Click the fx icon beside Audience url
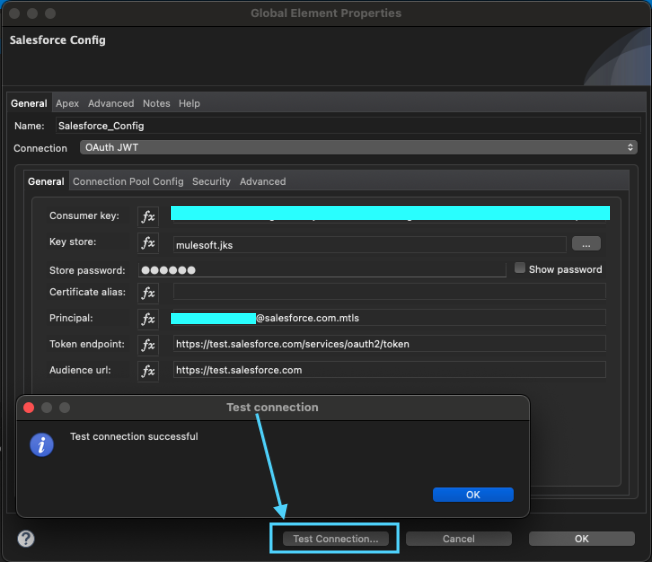The height and width of the screenshot is (565, 653). click(x=148, y=371)
